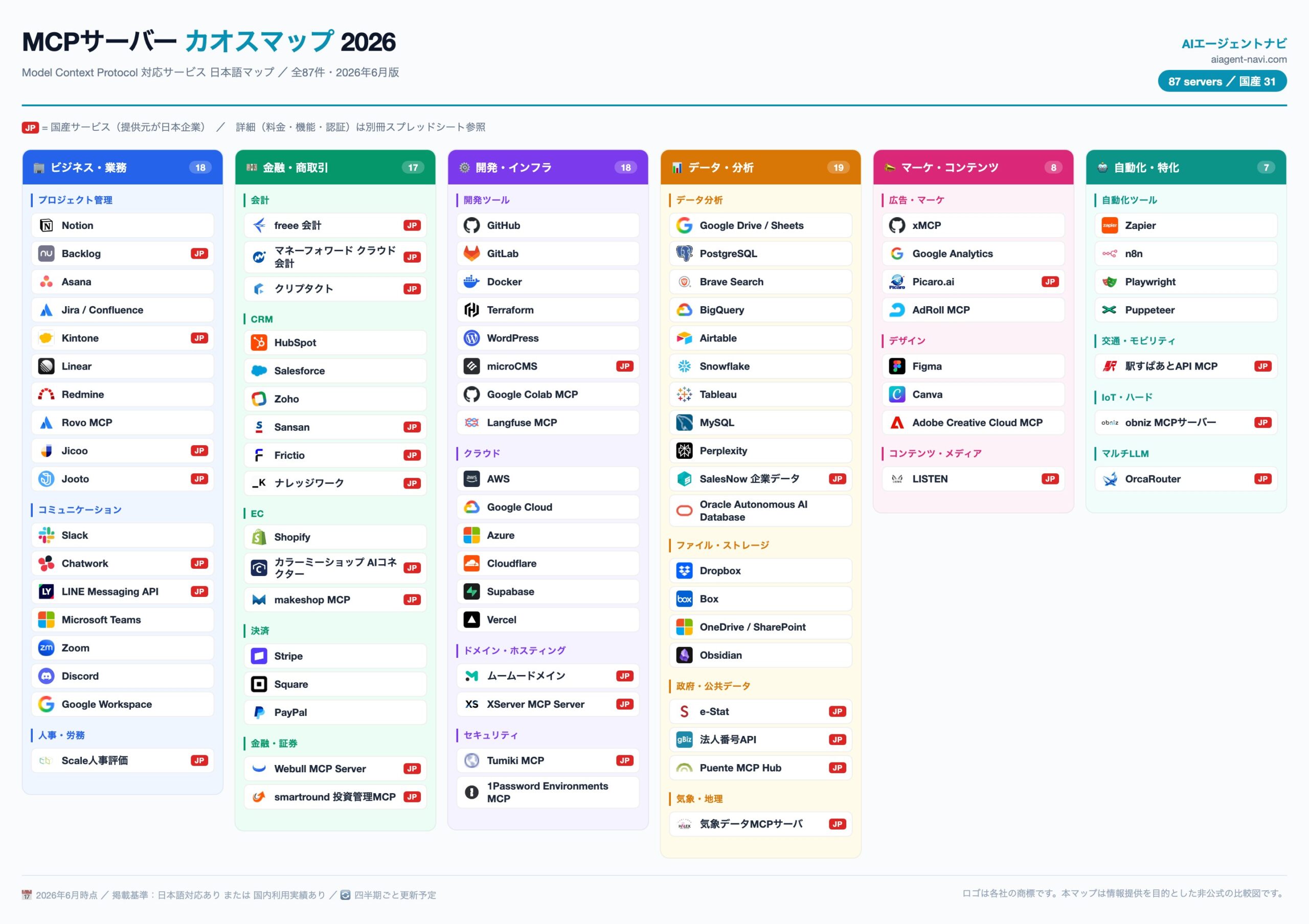Click the Cloudflare logo icon
The height and width of the screenshot is (924, 1309).
[x=471, y=563]
